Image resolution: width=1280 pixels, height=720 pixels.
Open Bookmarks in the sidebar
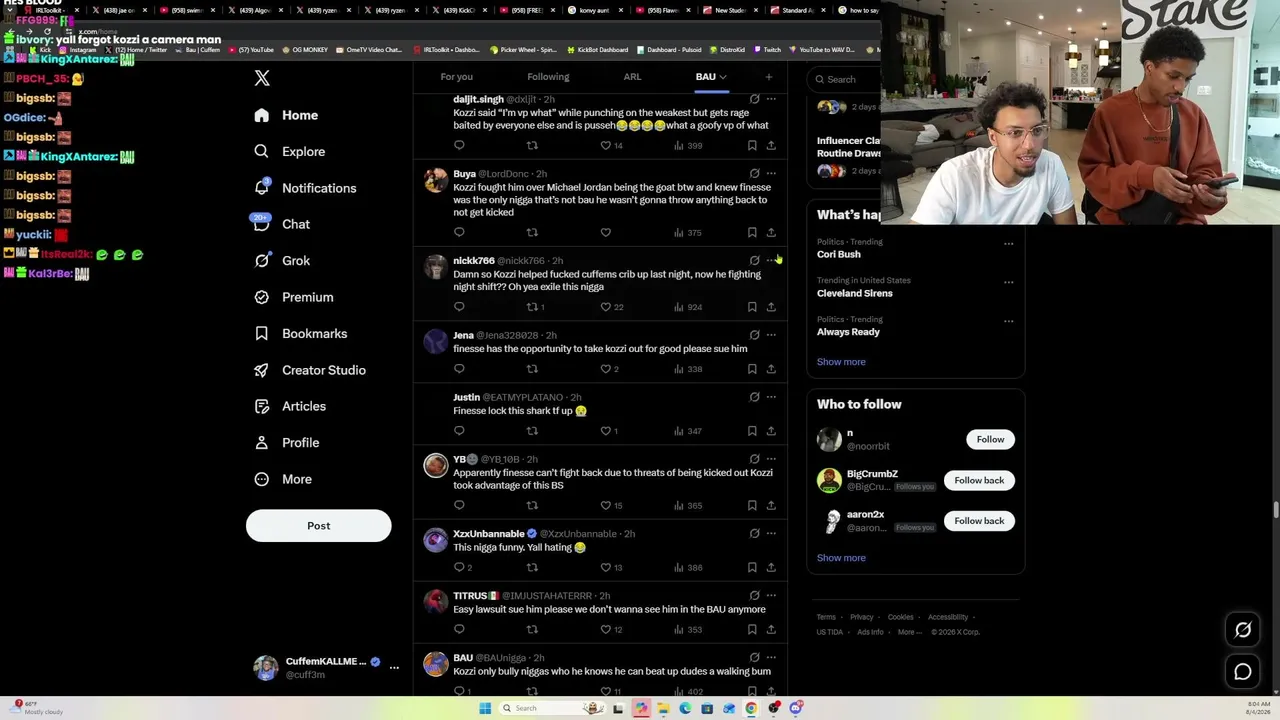(300, 333)
